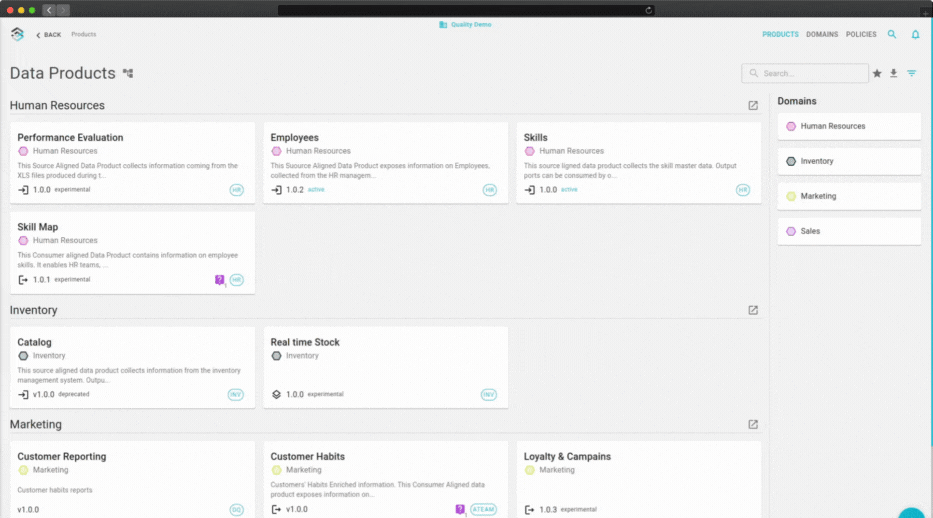Reload page using browser refresh icon

[x=649, y=10]
